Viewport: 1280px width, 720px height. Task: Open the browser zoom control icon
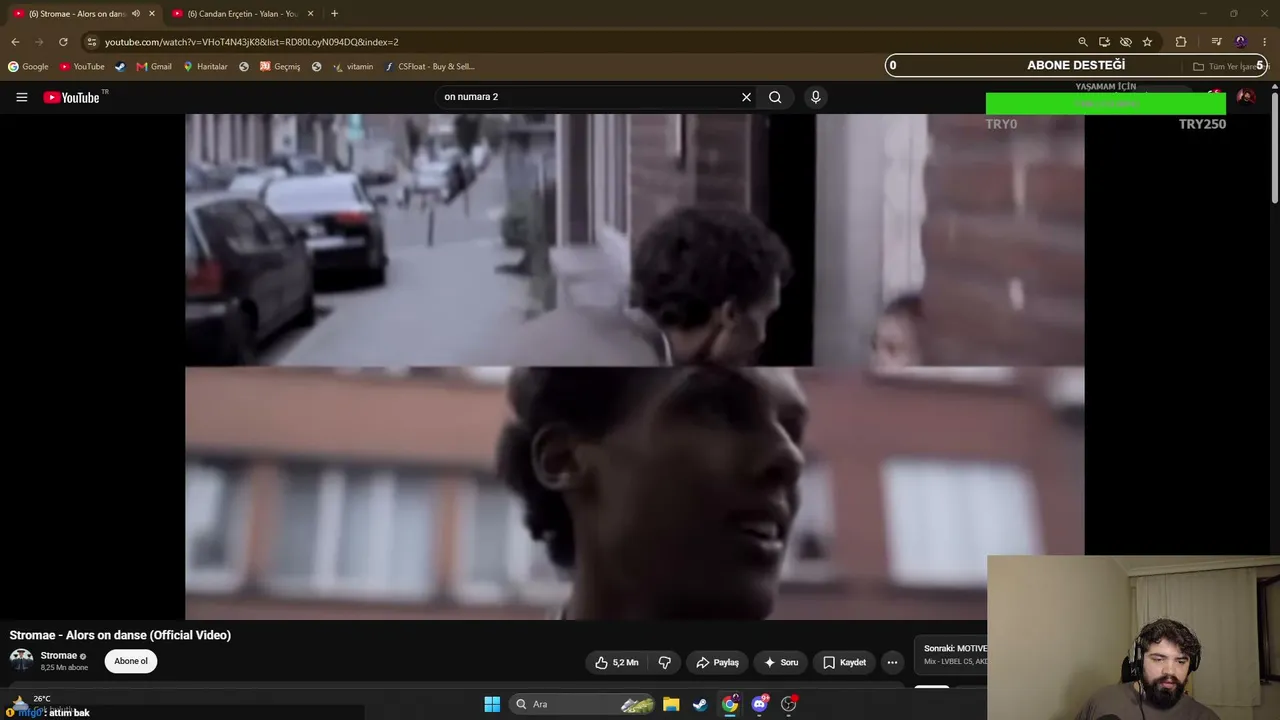click(1082, 42)
